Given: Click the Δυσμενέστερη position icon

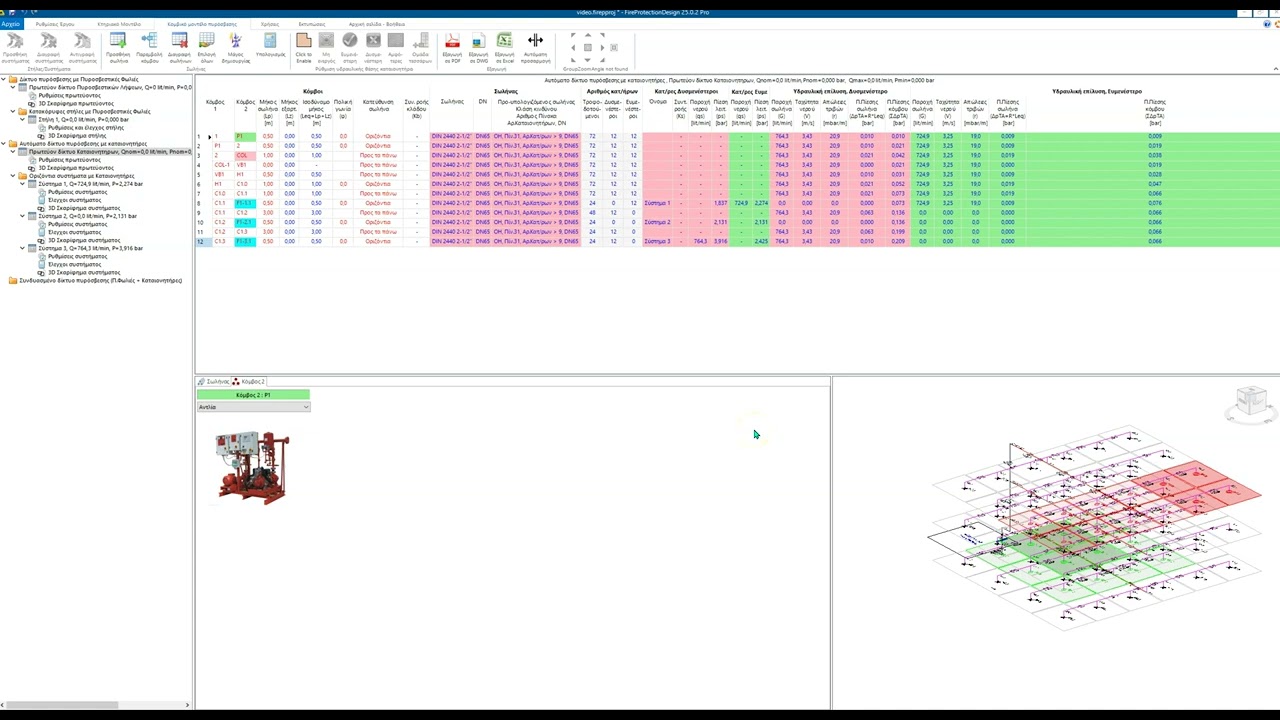Looking at the screenshot, I should pyautogui.click(x=373, y=47).
